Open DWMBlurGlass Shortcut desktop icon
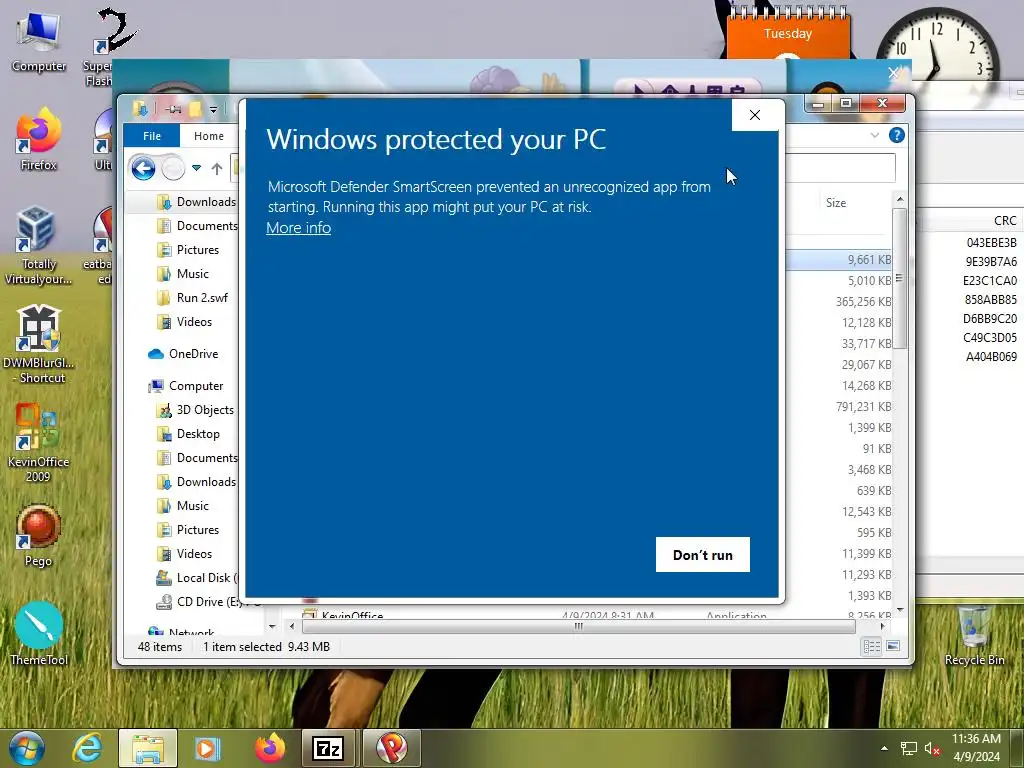 38,344
